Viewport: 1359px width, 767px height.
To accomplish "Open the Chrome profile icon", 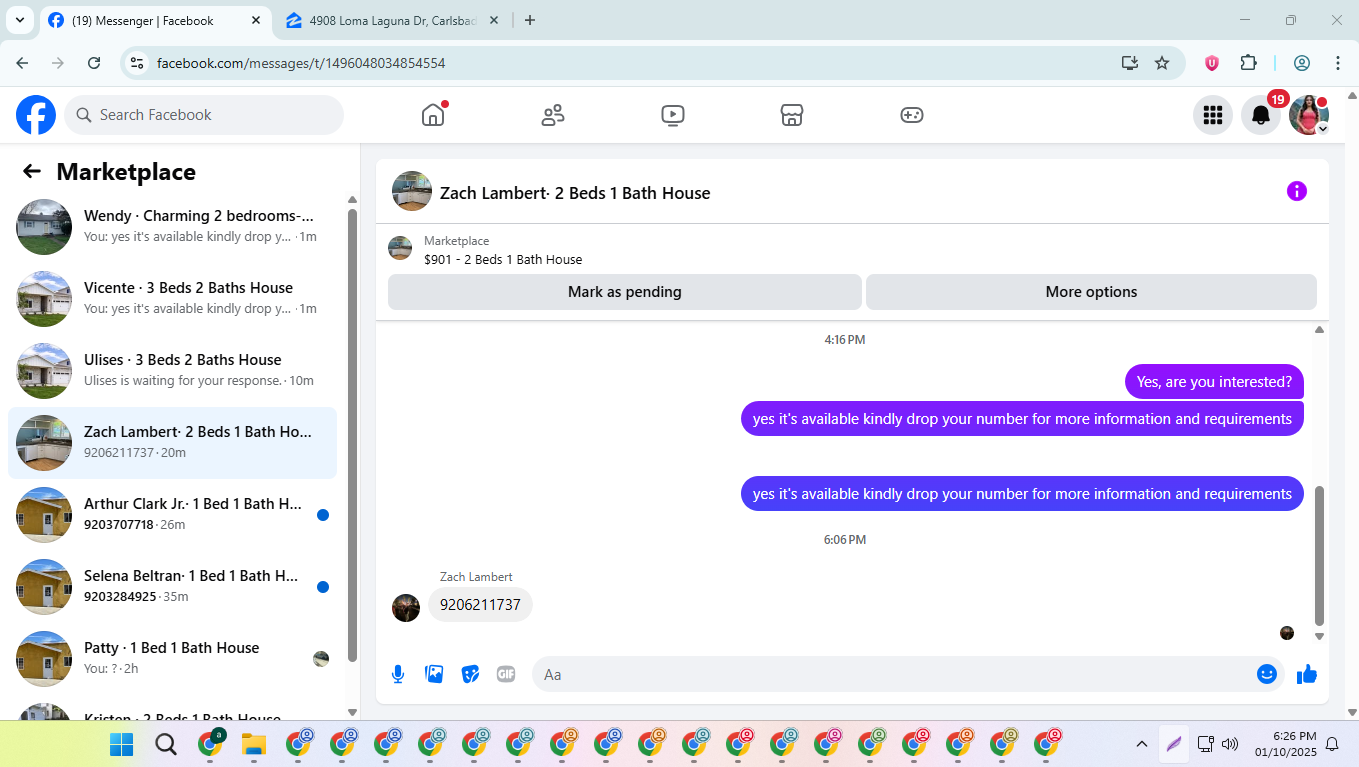I will 1302,63.
